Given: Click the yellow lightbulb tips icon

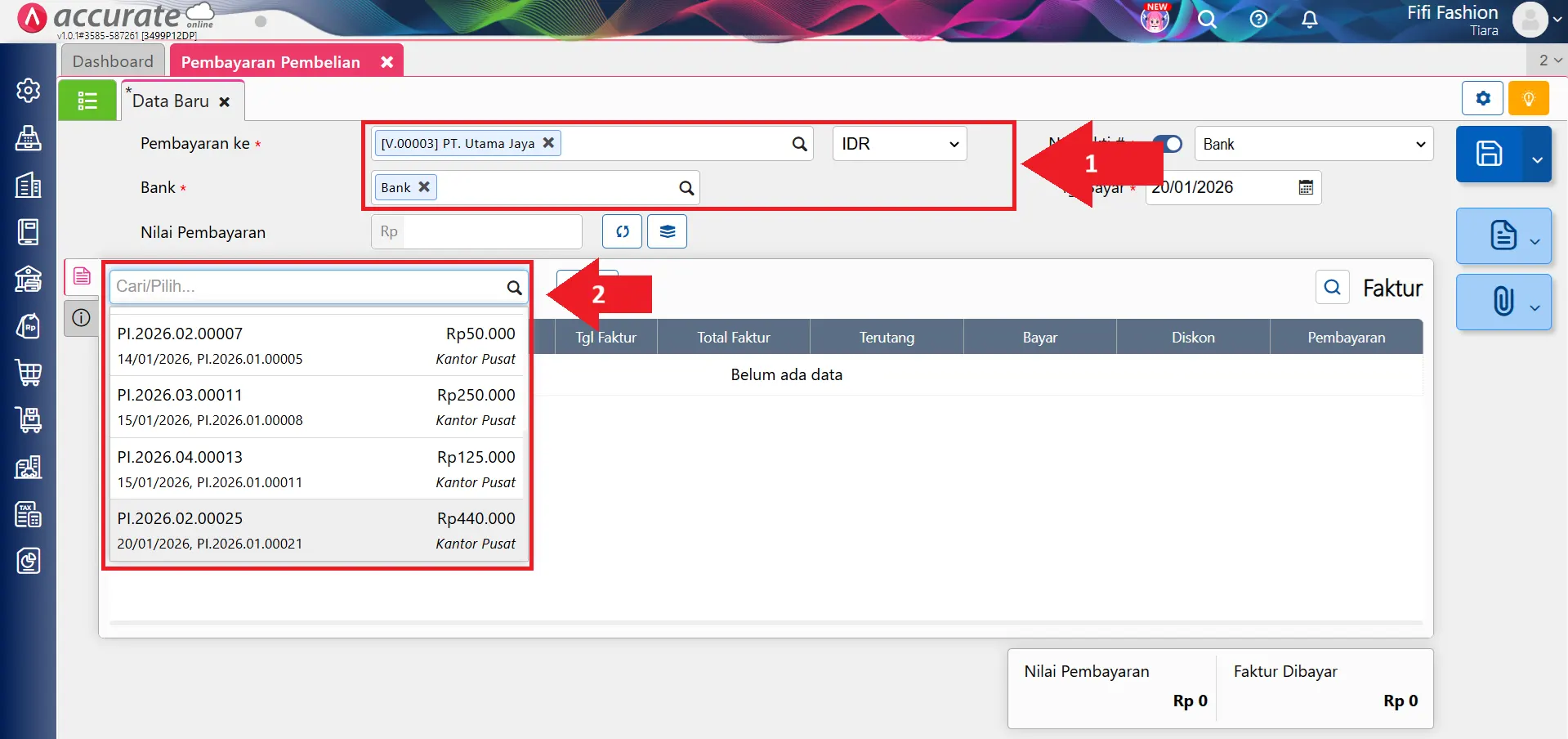Looking at the screenshot, I should 1528,99.
